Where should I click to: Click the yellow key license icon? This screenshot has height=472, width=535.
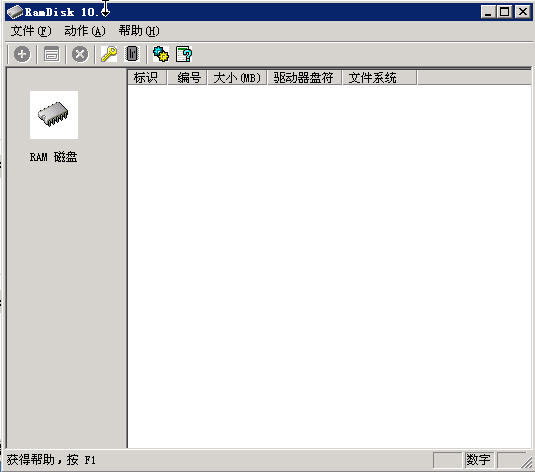pyautogui.click(x=109, y=54)
